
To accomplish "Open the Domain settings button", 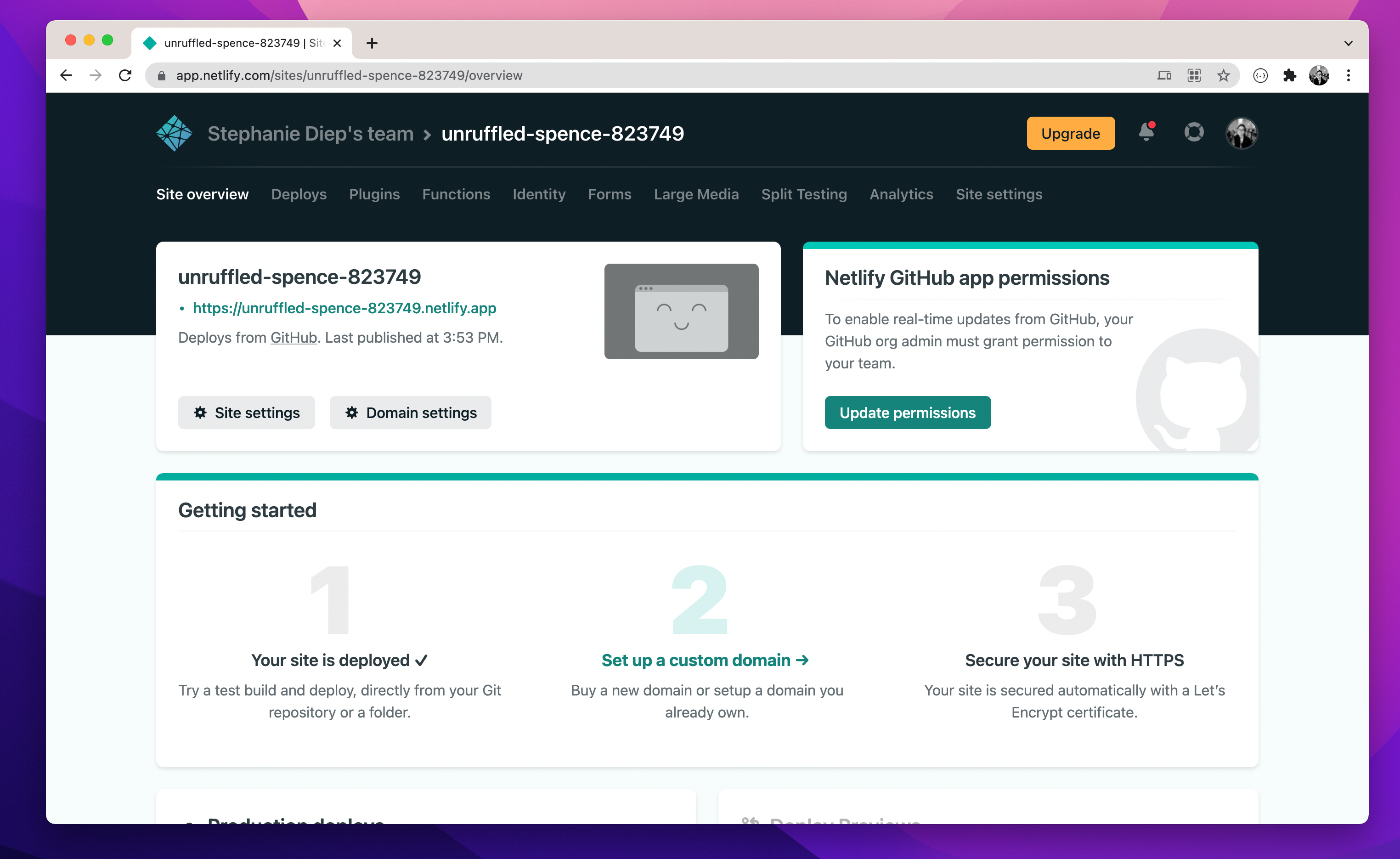I will click(x=410, y=413).
